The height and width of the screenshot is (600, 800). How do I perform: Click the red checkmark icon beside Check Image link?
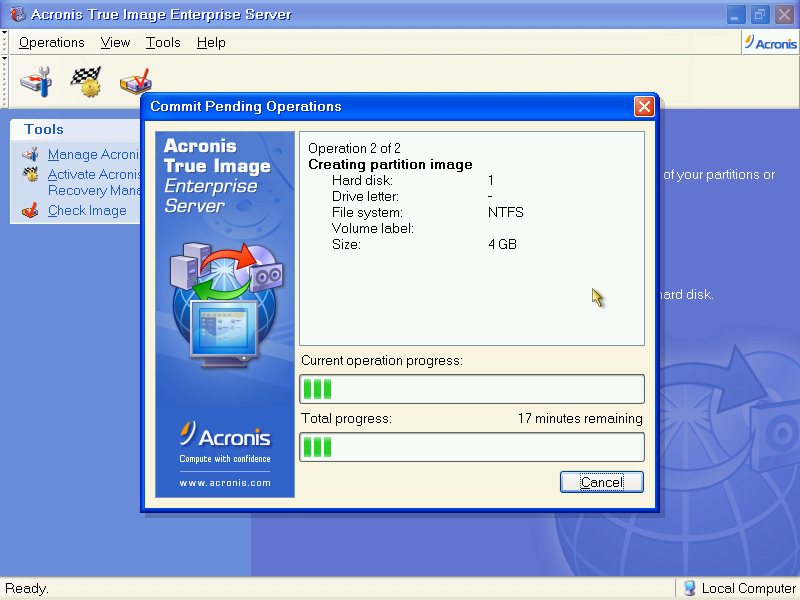(31, 210)
